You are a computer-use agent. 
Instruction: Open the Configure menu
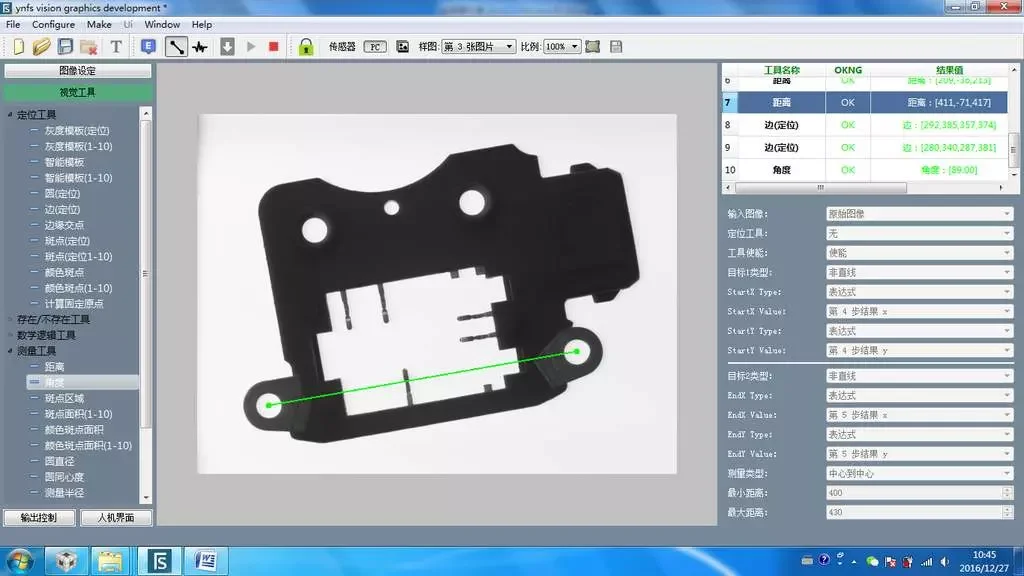[x=53, y=24]
